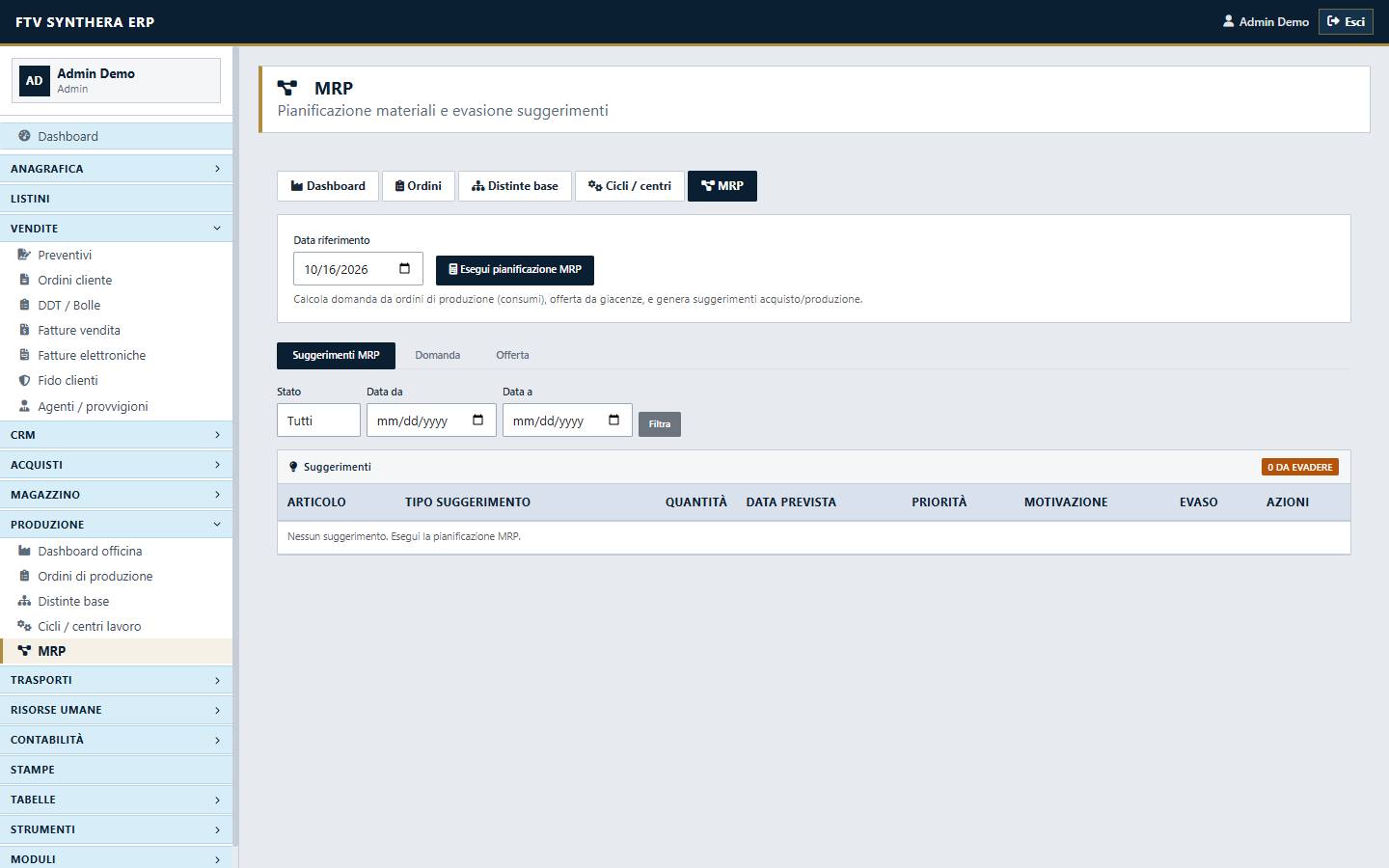1389x868 pixels.
Task: Expand the TABELLE sidebar section
Action: click(x=116, y=800)
